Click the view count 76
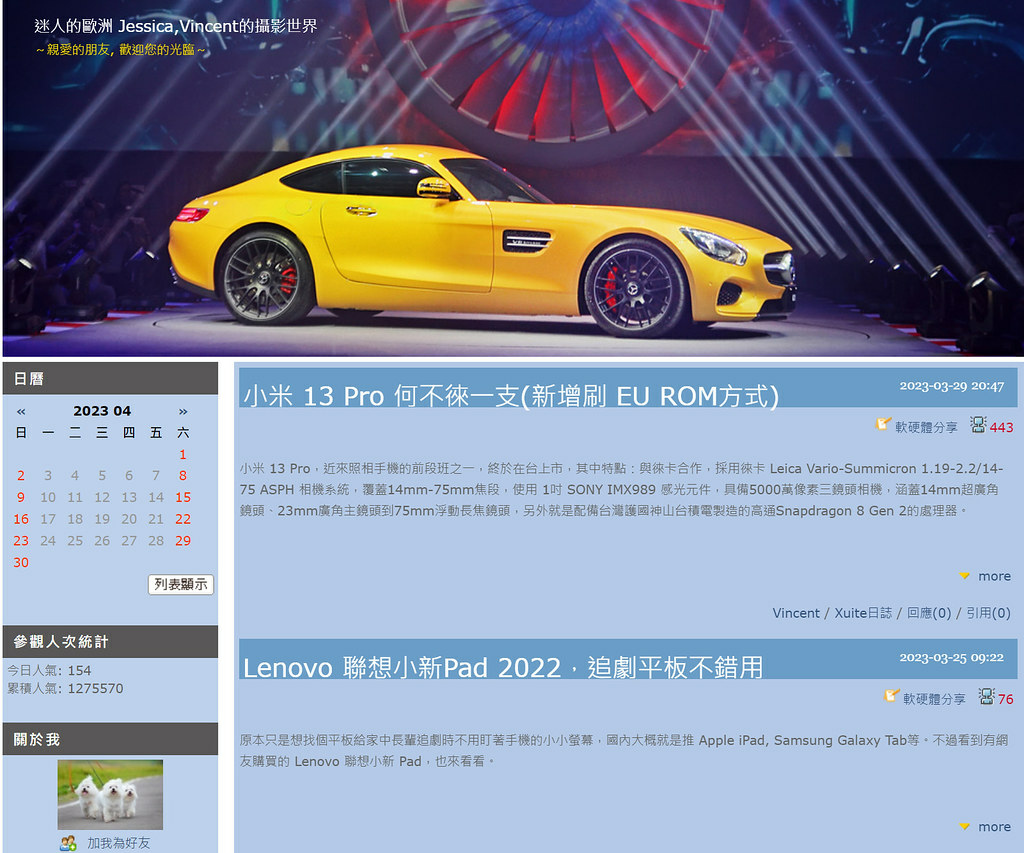The image size is (1024, 853). pos(1006,699)
